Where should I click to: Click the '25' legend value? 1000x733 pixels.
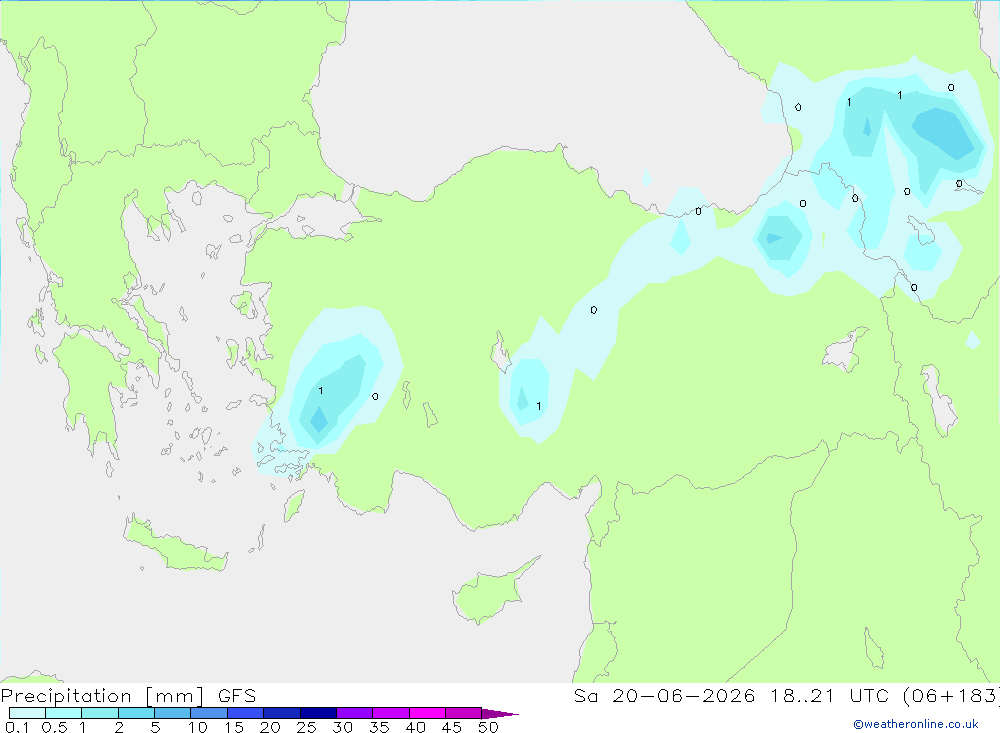click(306, 727)
